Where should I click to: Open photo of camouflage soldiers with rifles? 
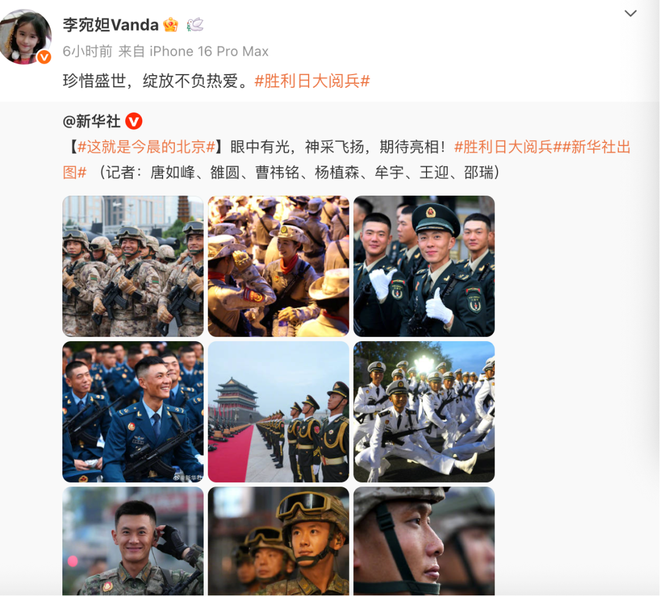tap(133, 266)
